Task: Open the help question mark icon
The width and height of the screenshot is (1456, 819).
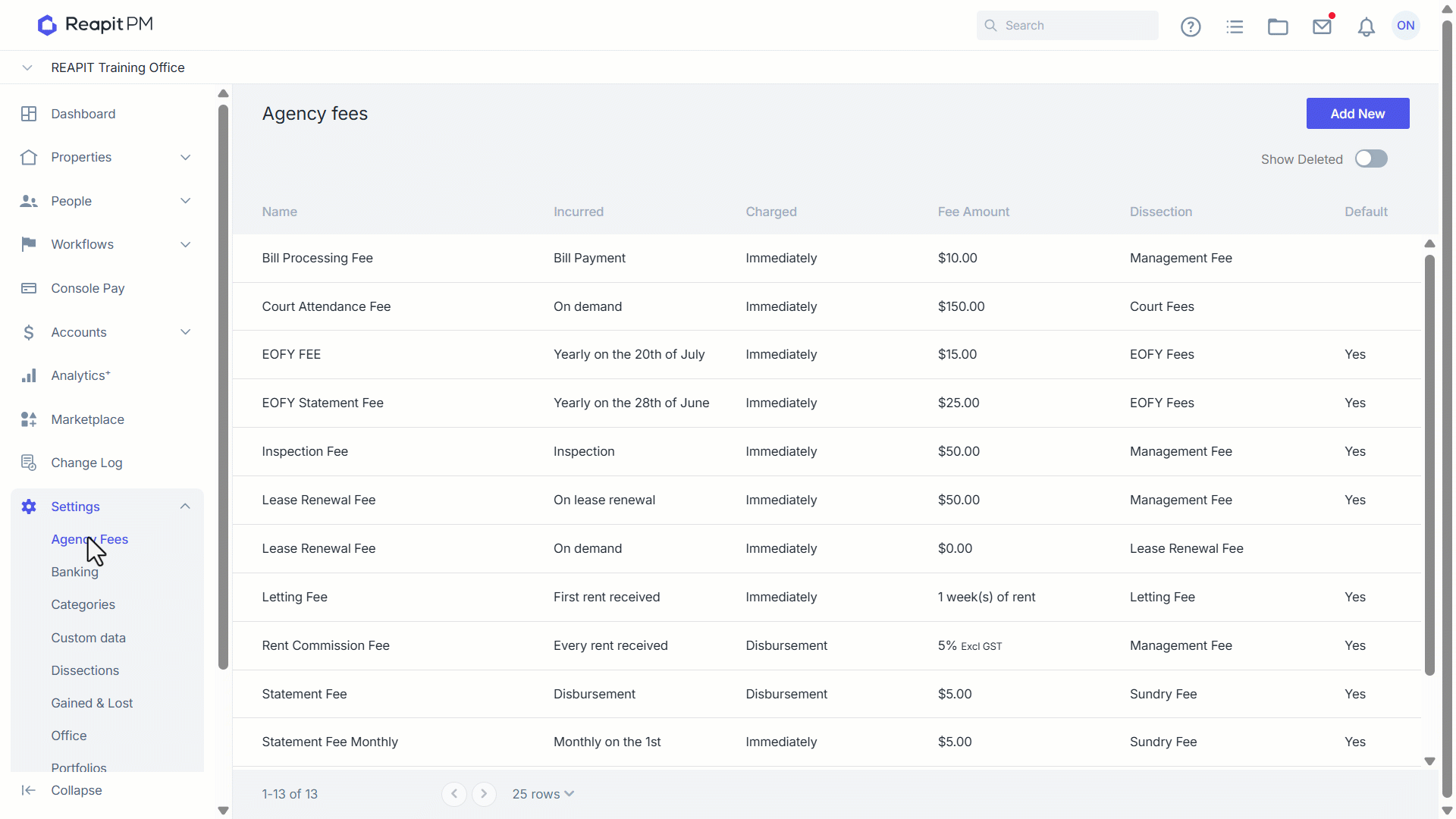Action: coord(1191,27)
